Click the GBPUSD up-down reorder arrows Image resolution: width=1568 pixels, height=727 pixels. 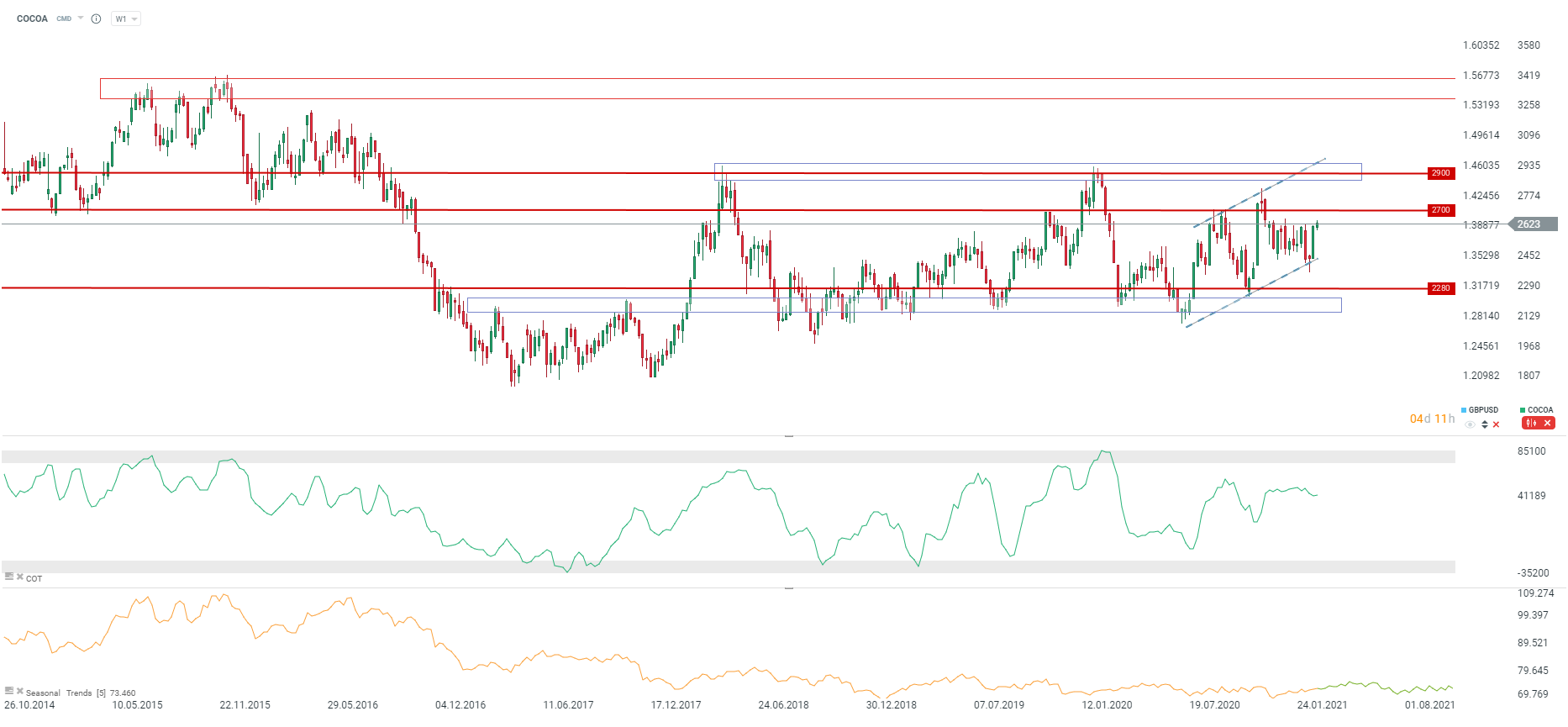[1484, 424]
